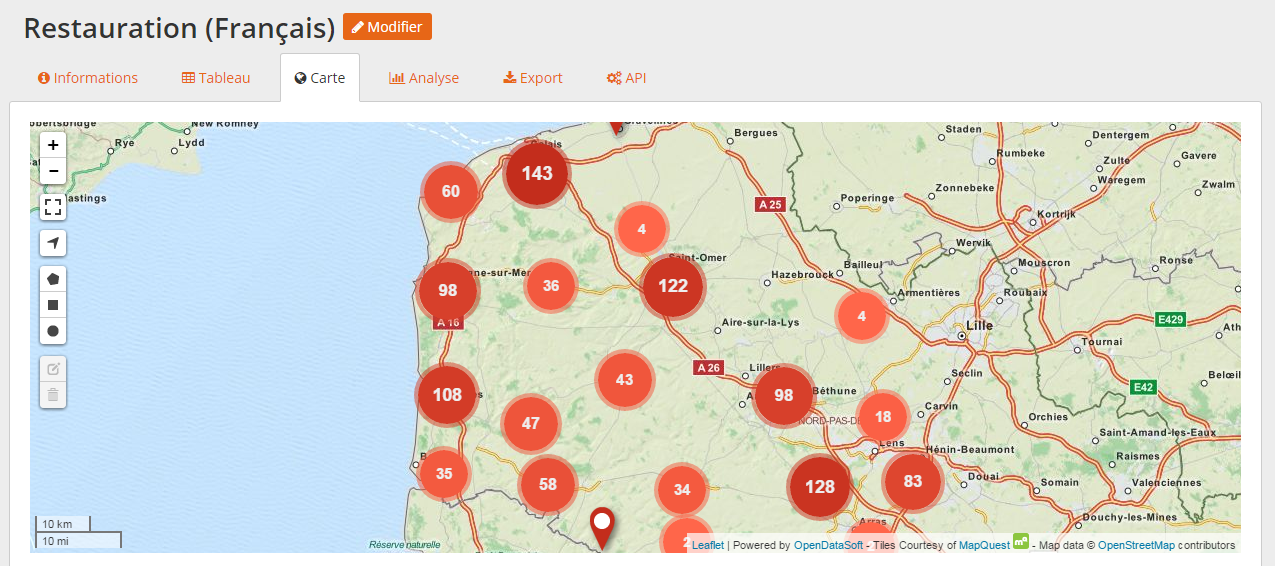The width and height of the screenshot is (1275, 566).
Task: Open the OpenStreetMap link
Action: click(x=1136, y=545)
